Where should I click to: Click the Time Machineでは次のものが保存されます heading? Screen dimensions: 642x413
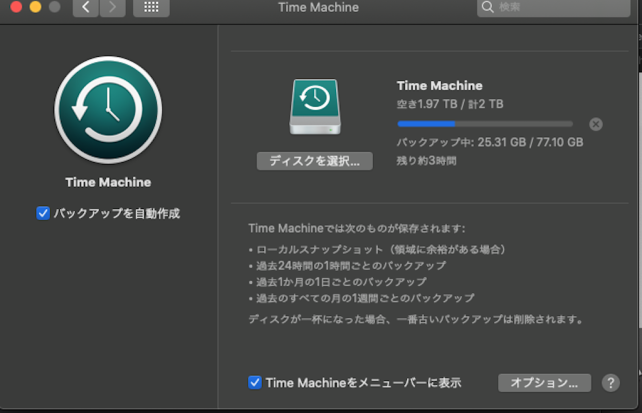click(x=357, y=228)
